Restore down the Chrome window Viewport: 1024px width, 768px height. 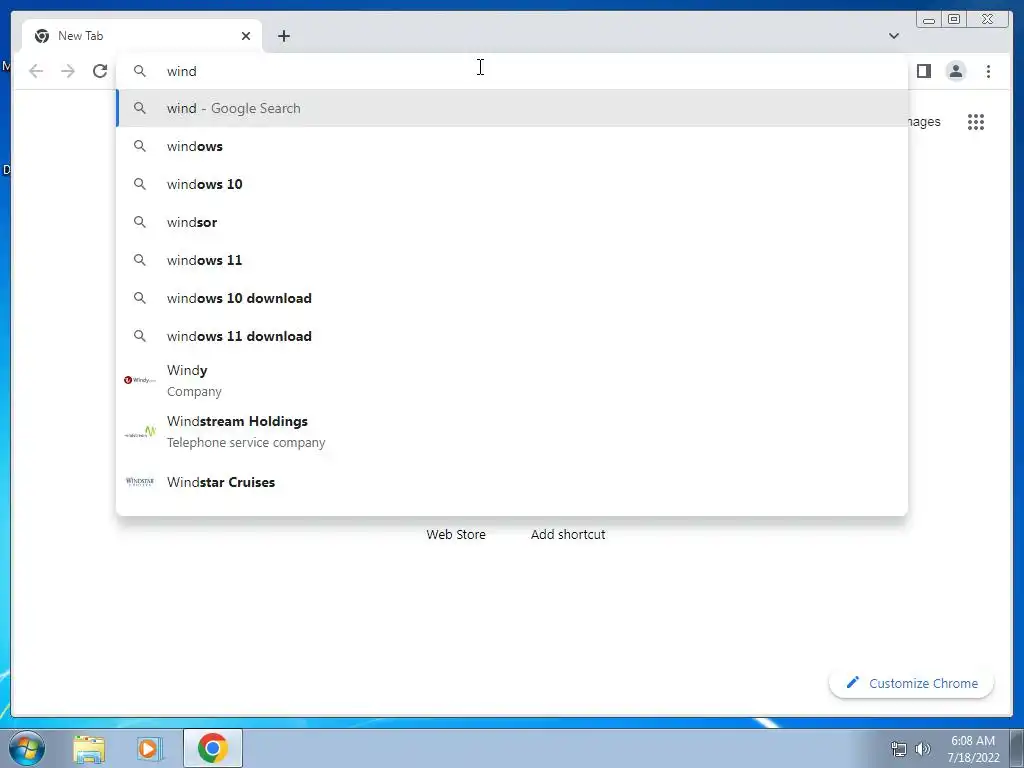pos(954,20)
